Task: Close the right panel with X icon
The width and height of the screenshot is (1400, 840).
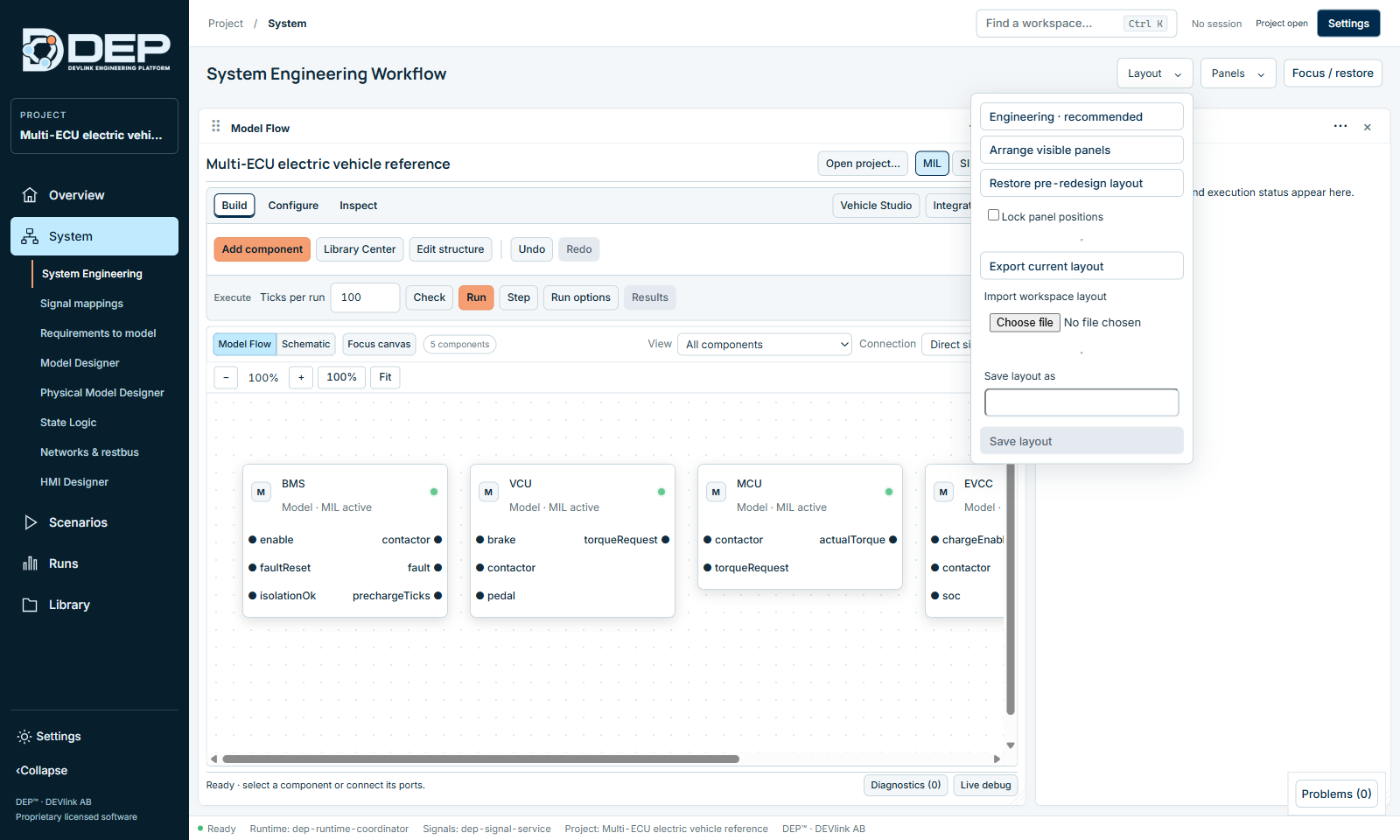Action: [x=1368, y=127]
